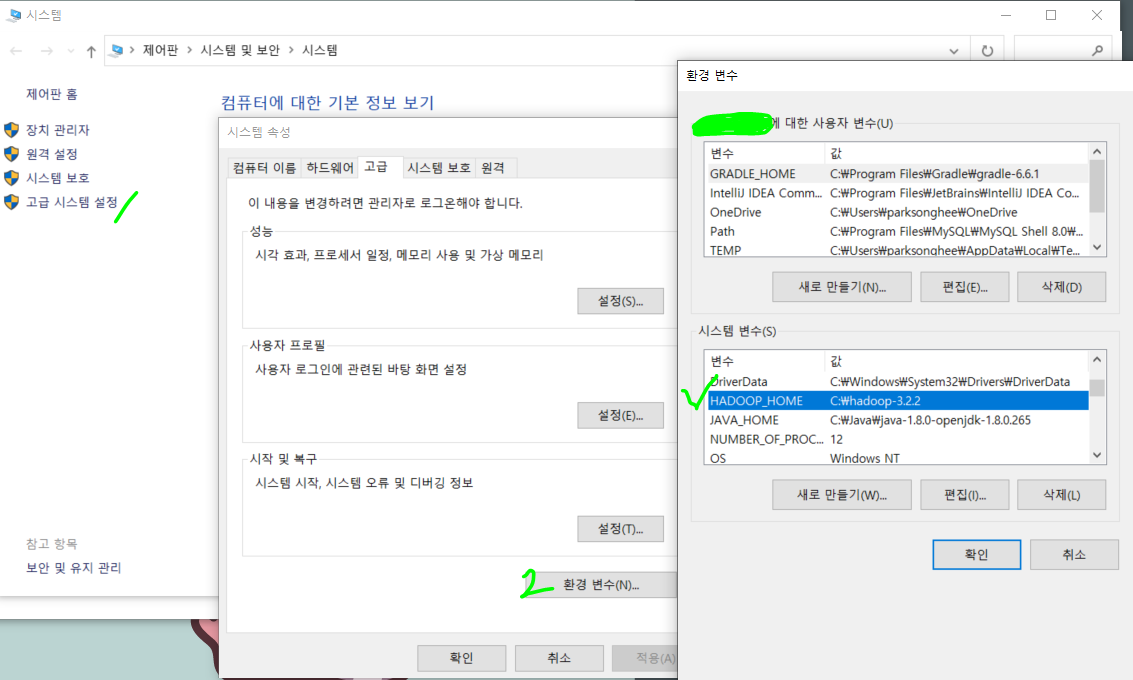Go up one level with the up arrow
The height and width of the screenshot is (680, 1133).
click(x=91, y=51)
